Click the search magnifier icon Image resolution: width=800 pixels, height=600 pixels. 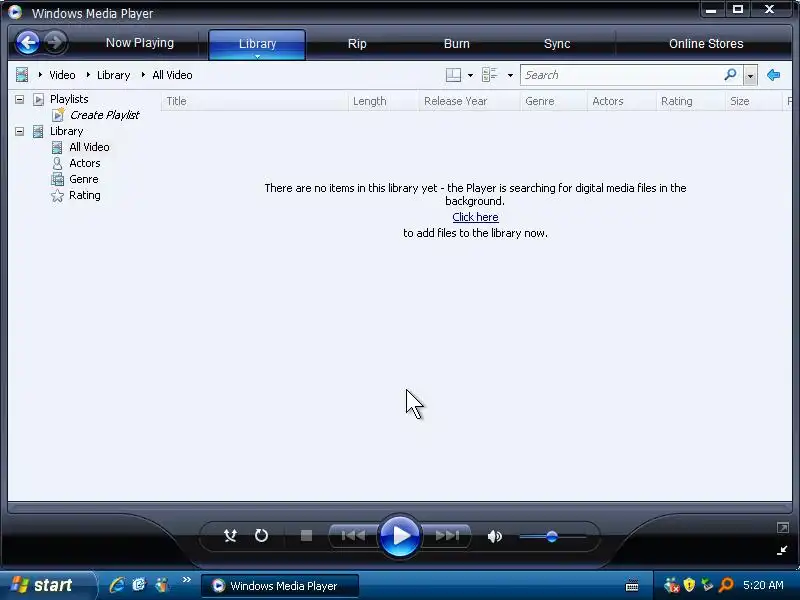pyautogui.click(x=731, y=75)
